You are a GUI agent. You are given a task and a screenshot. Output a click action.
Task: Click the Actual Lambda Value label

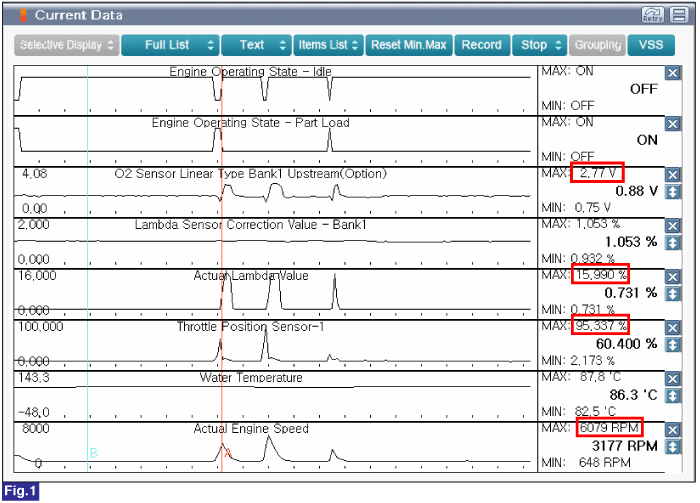click(251, 276)
